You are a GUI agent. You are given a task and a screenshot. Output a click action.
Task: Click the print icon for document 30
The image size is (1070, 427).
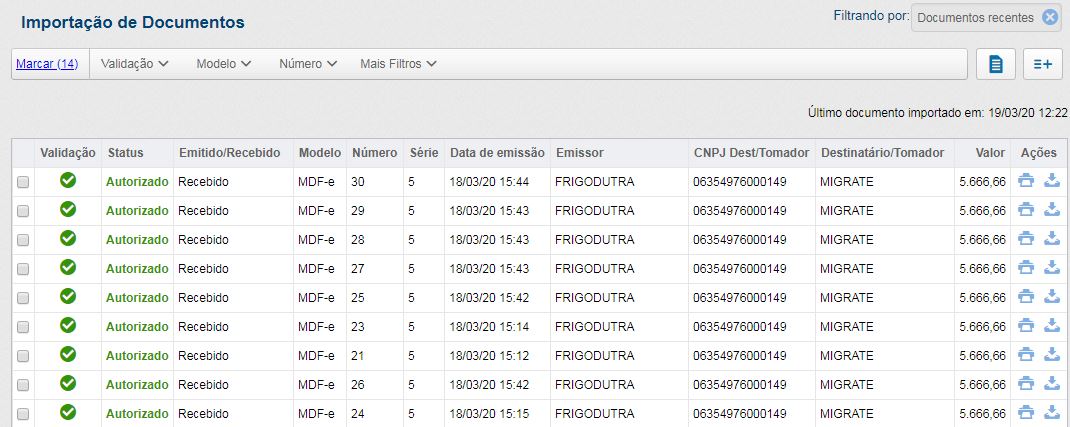[x=1025, y=182]
